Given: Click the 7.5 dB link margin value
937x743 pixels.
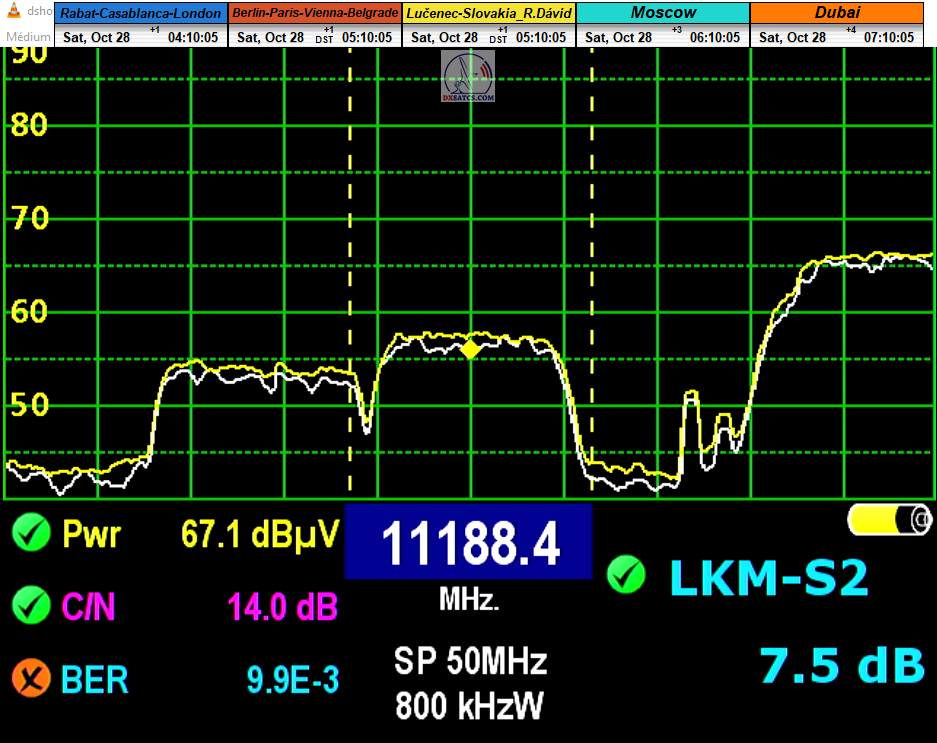Looking at the screenshot, I should point(840,666).
